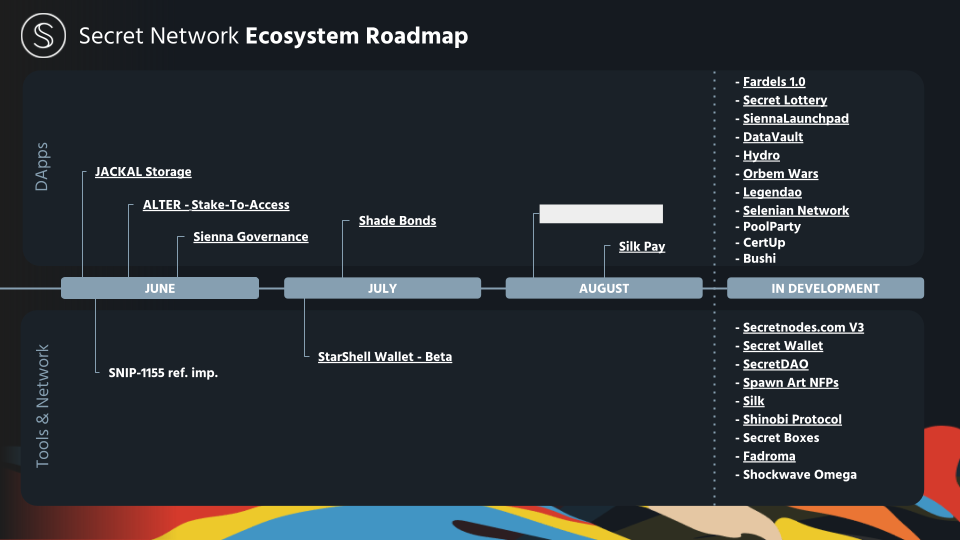Image resolution: width=960 pixels, height=540 pixels.
Task: Click the Secret Network S logo
Action: 43,36
